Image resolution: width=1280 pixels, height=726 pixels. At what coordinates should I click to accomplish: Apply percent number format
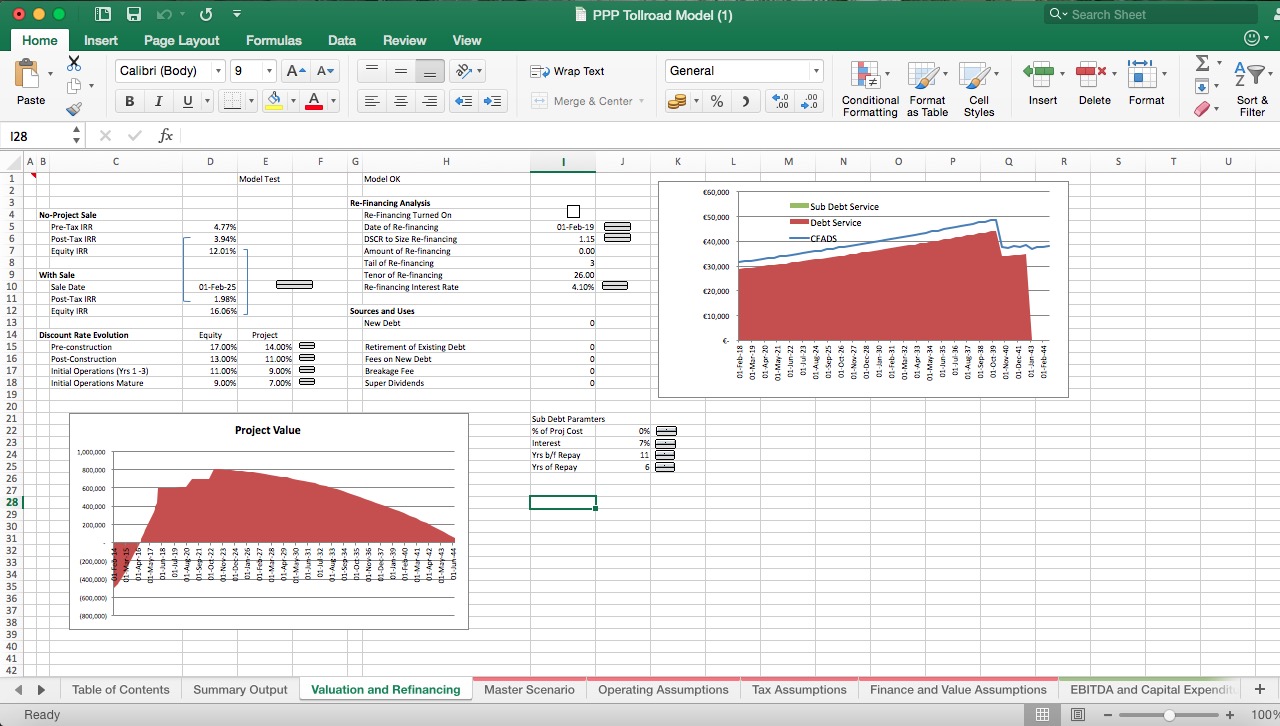pos(716,100)
